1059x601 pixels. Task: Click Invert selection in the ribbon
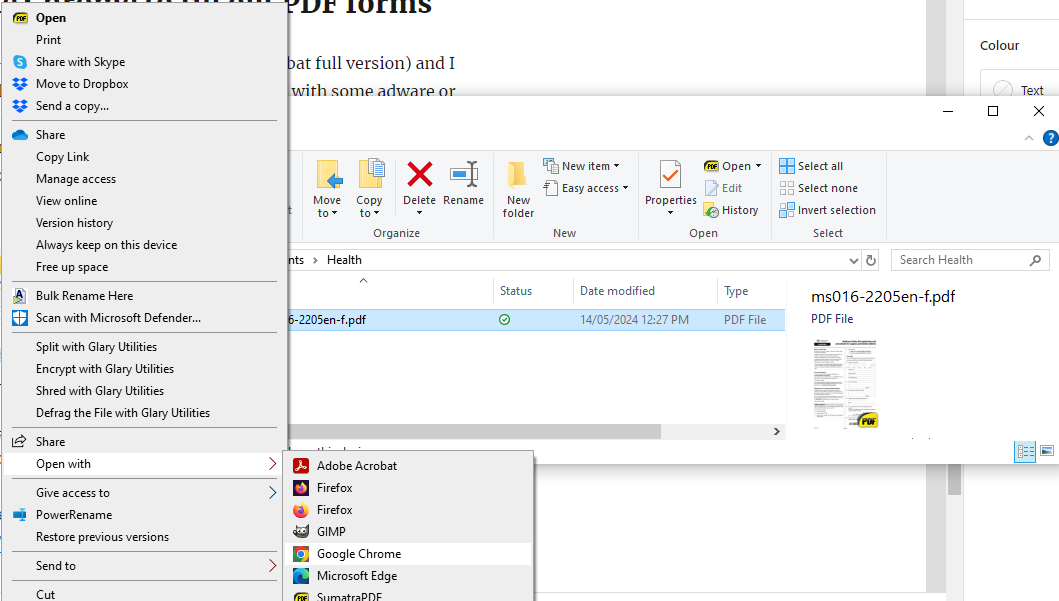point(827,211)
